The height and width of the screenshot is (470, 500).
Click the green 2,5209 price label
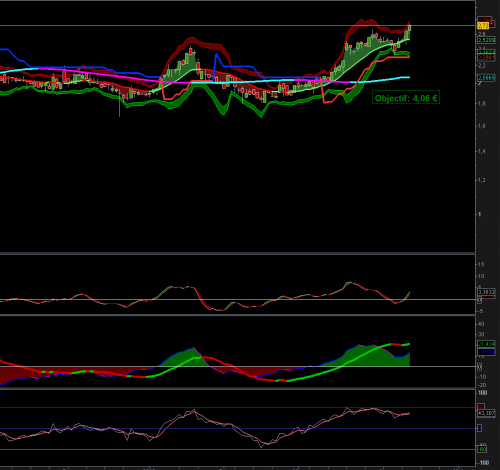tap(486, 40)
